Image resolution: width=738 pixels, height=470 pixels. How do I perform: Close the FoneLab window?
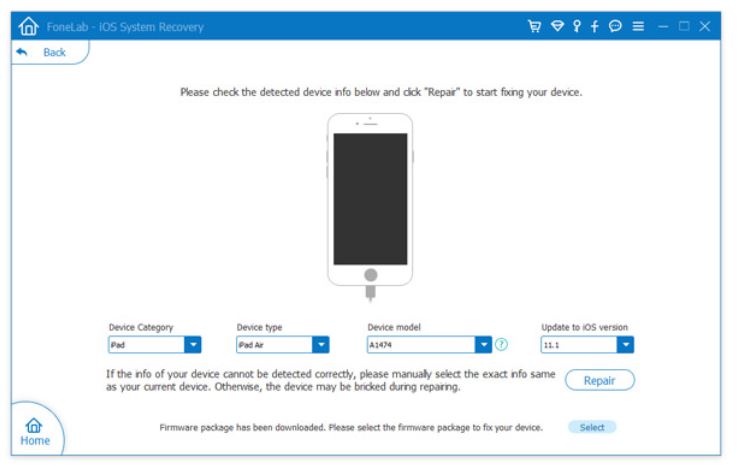pos(705,26)
